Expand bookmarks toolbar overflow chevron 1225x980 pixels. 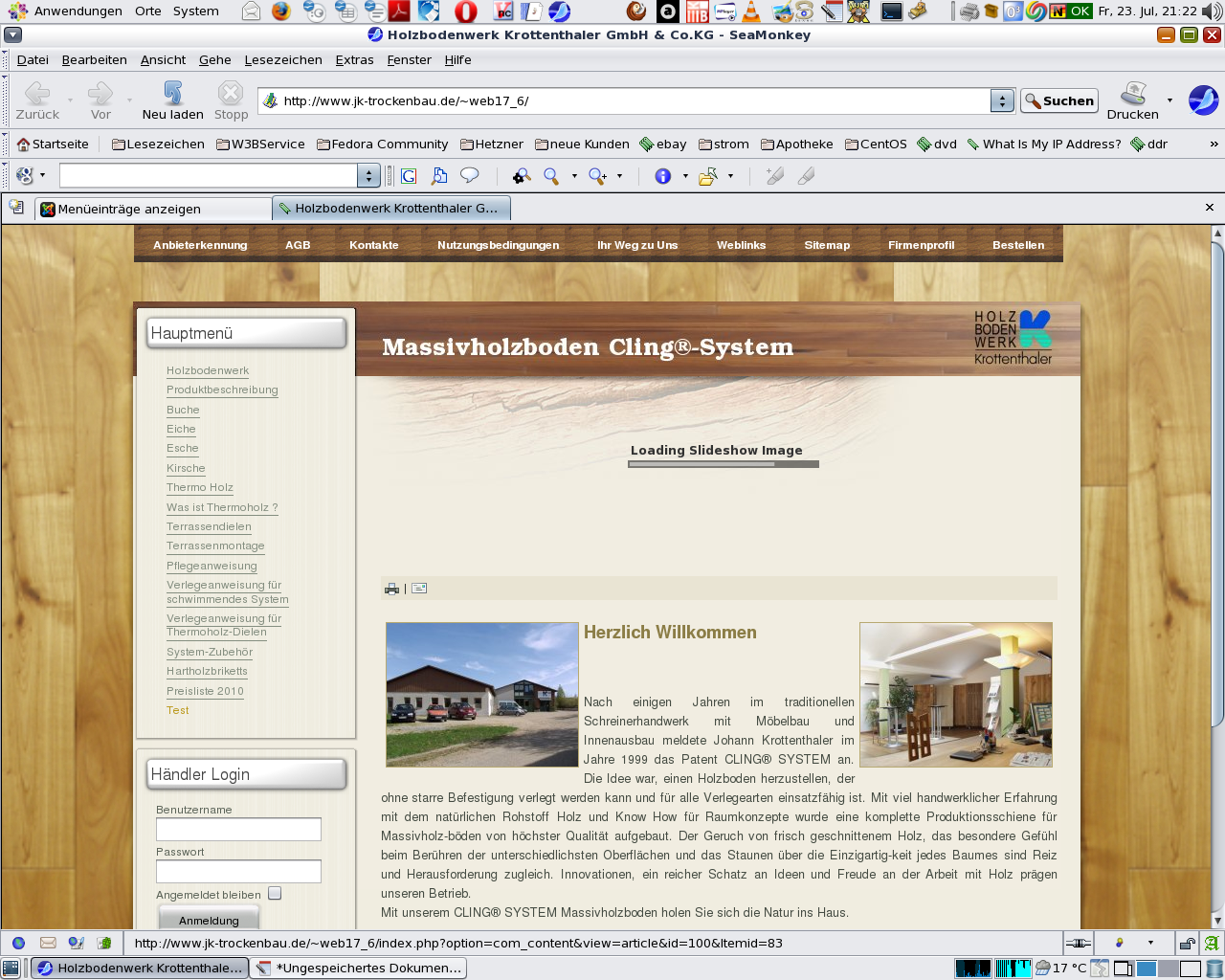[1214, 145]
